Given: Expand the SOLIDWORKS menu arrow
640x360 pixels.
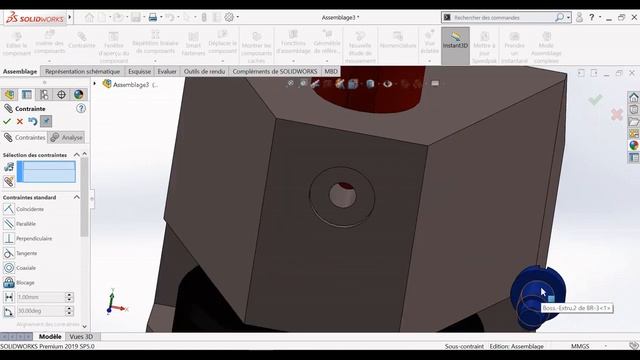Looking at the screenshot, I should (70, 18).
